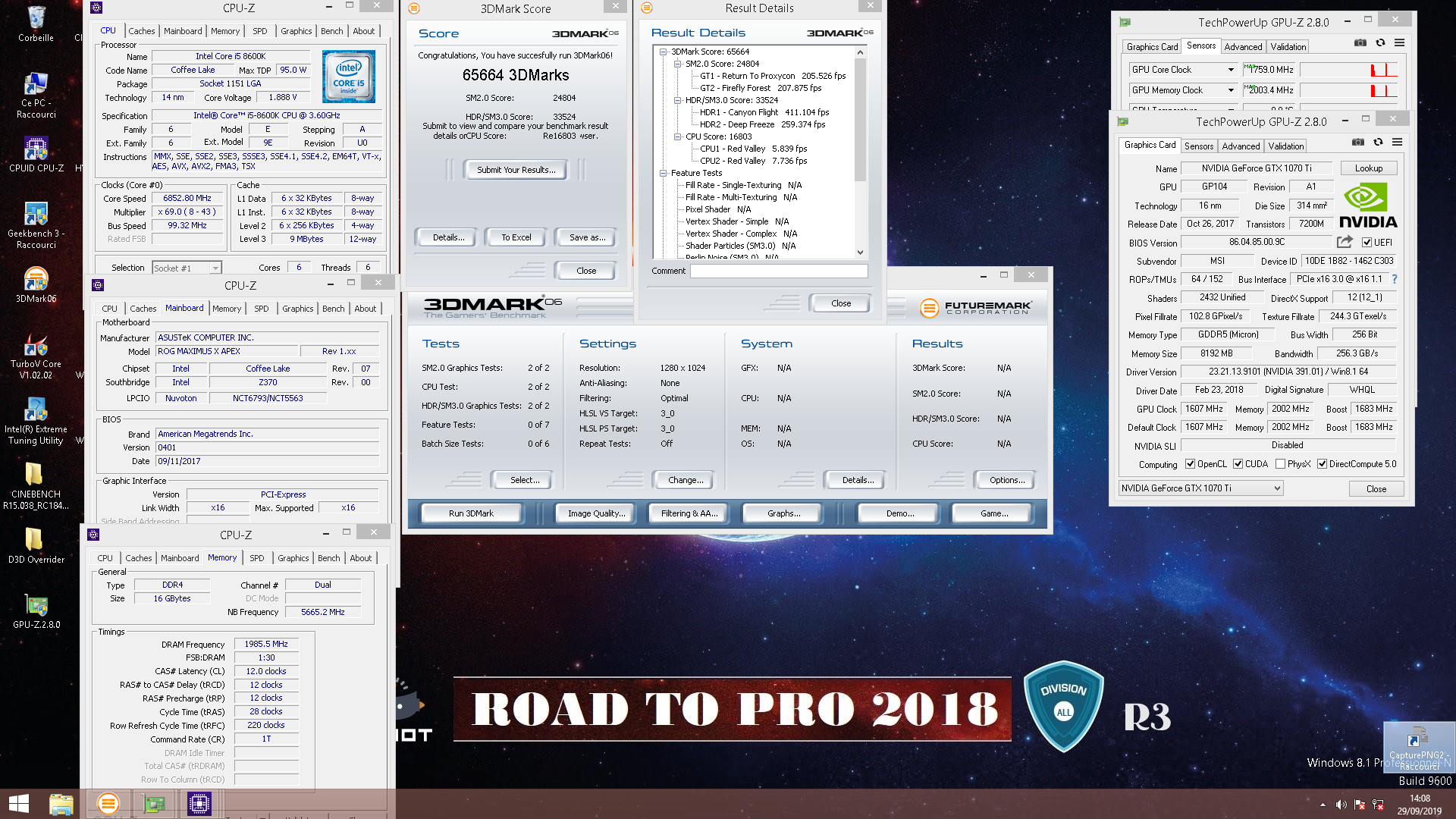Click the Filtering & AA... button
Screen dimensions: 1456x819
coord(689,513)
